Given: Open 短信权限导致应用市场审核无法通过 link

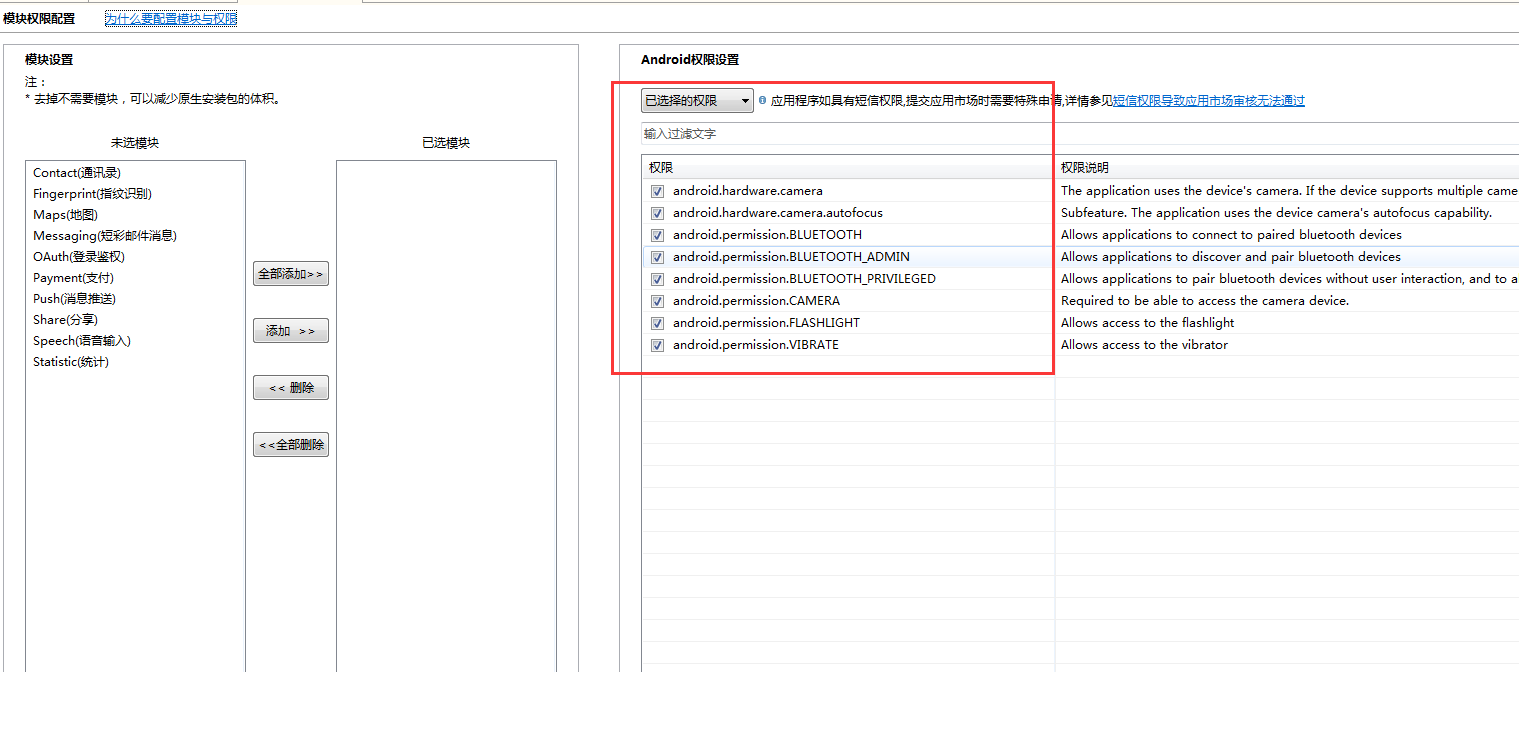Looking at the screenshot, I should (1209, 100).
